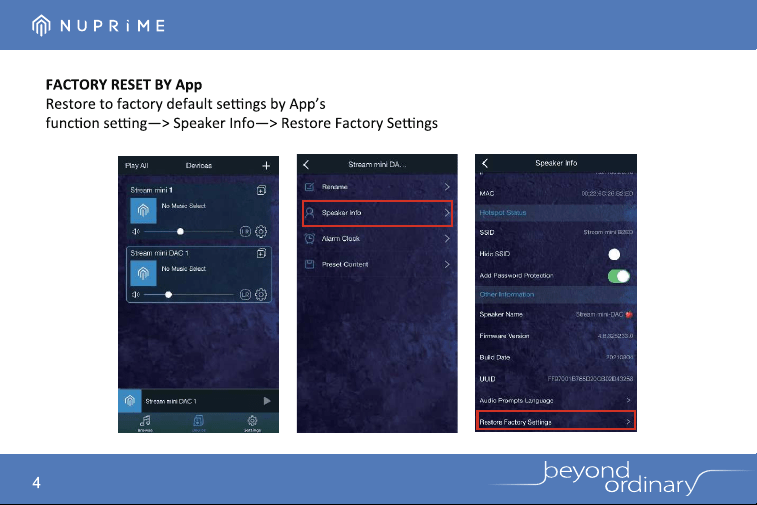The height and width of the screenshot is (505, 757).
Task: Tap the chevron on Restore Factory Settings
Action: click(628, 422)
